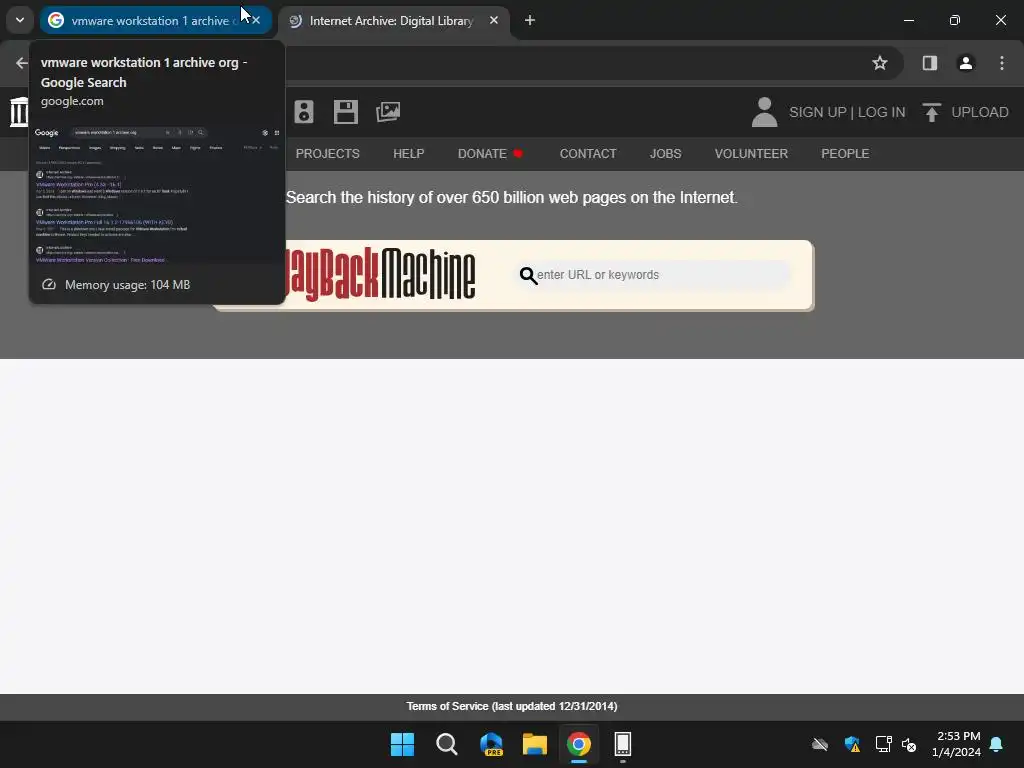Image resolution: width=1024 pixels, height=768 pixels.
Task: Click the upload arrow icon
Action: [932, 112]
